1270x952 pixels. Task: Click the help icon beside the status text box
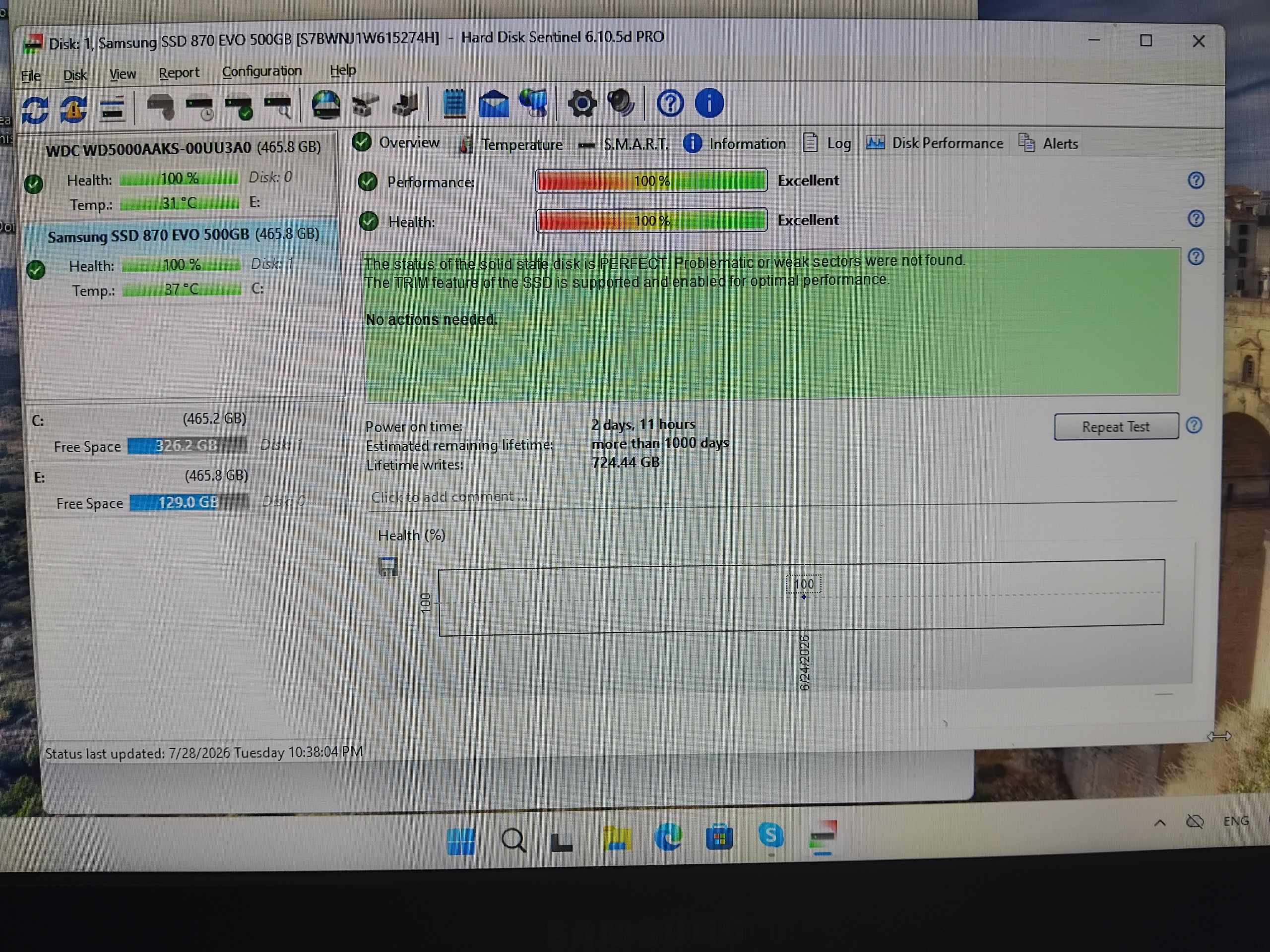coord(1196,256)
